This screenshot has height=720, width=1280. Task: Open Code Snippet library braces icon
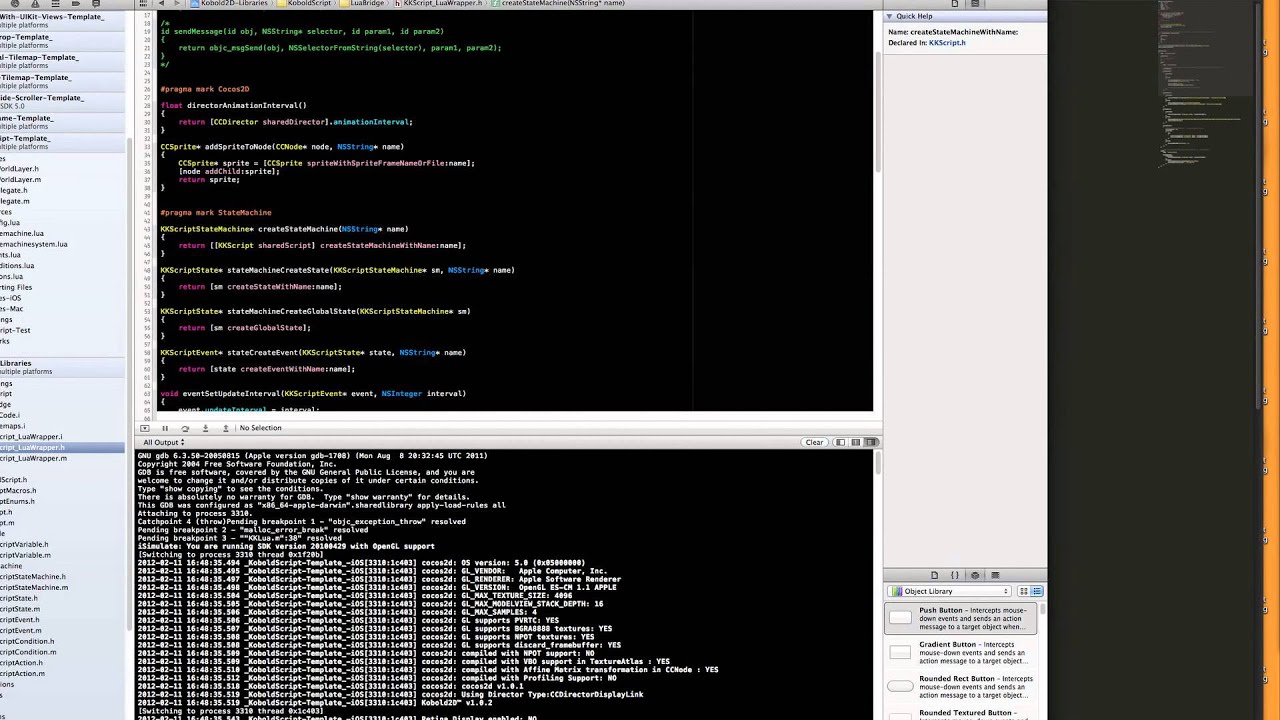tap(955, 575)
